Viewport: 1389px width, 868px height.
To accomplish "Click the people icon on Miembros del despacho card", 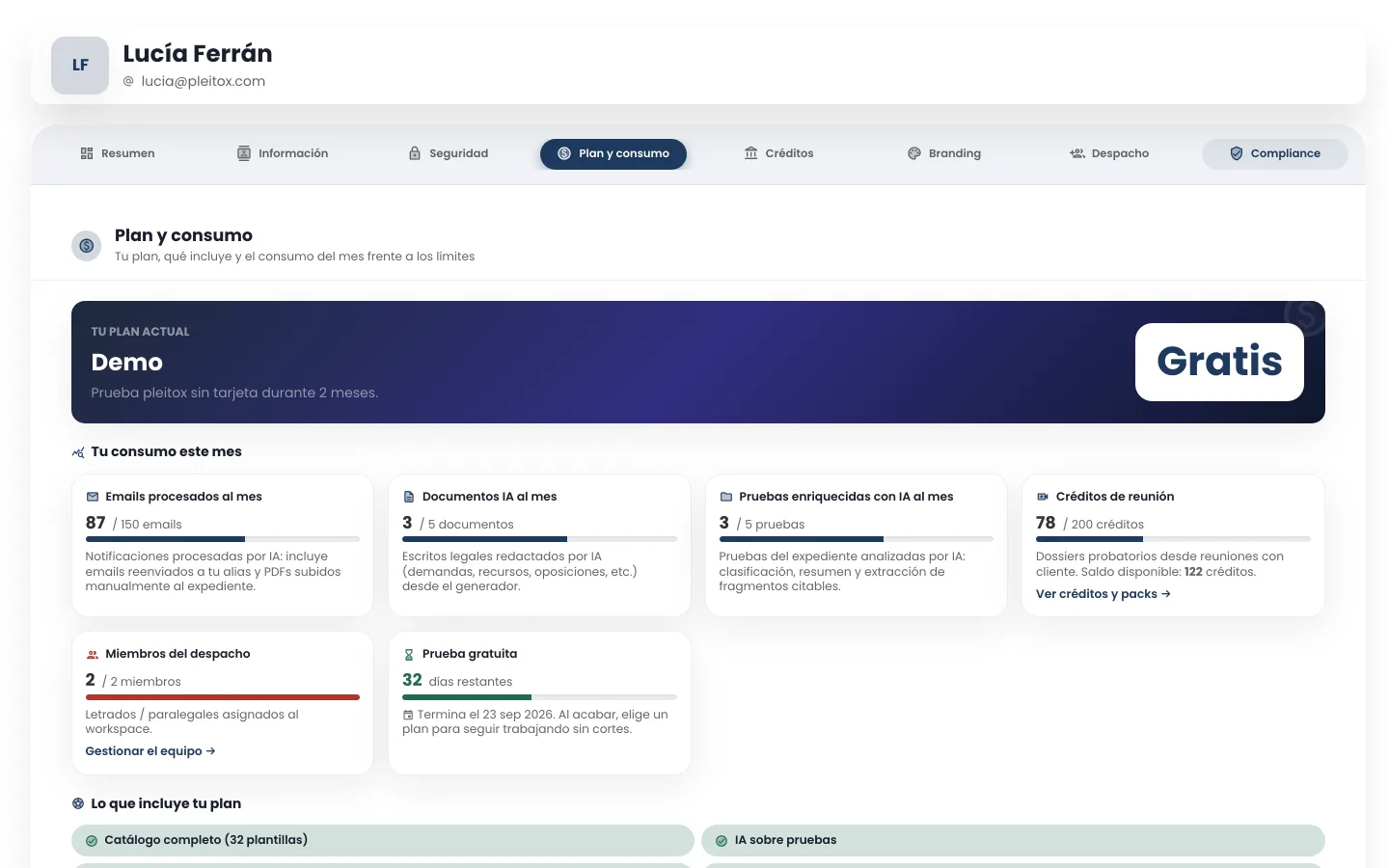I will [93, 654].
